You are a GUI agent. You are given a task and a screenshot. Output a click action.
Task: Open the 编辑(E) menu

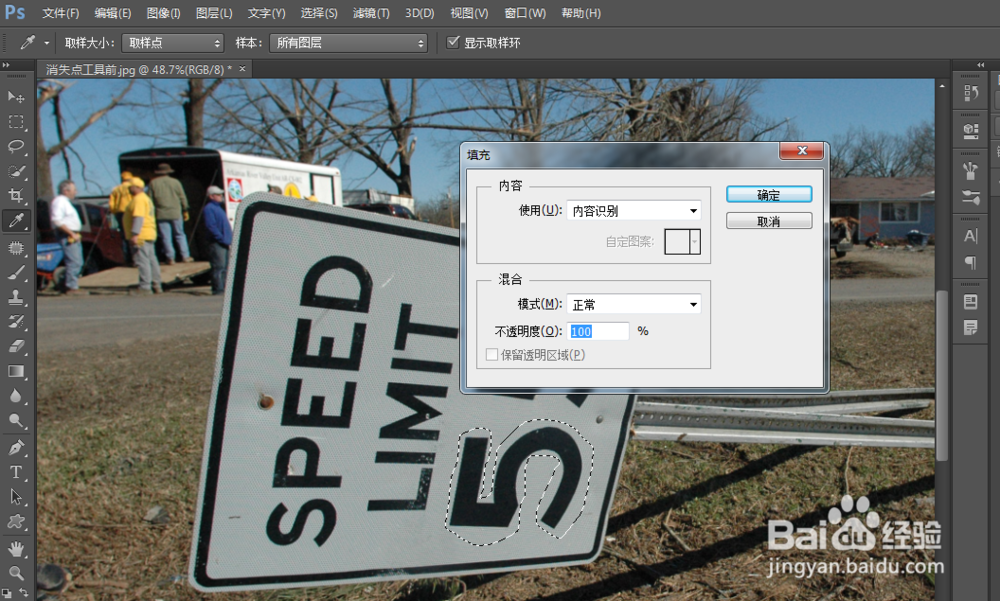click(x=112, y=13)
